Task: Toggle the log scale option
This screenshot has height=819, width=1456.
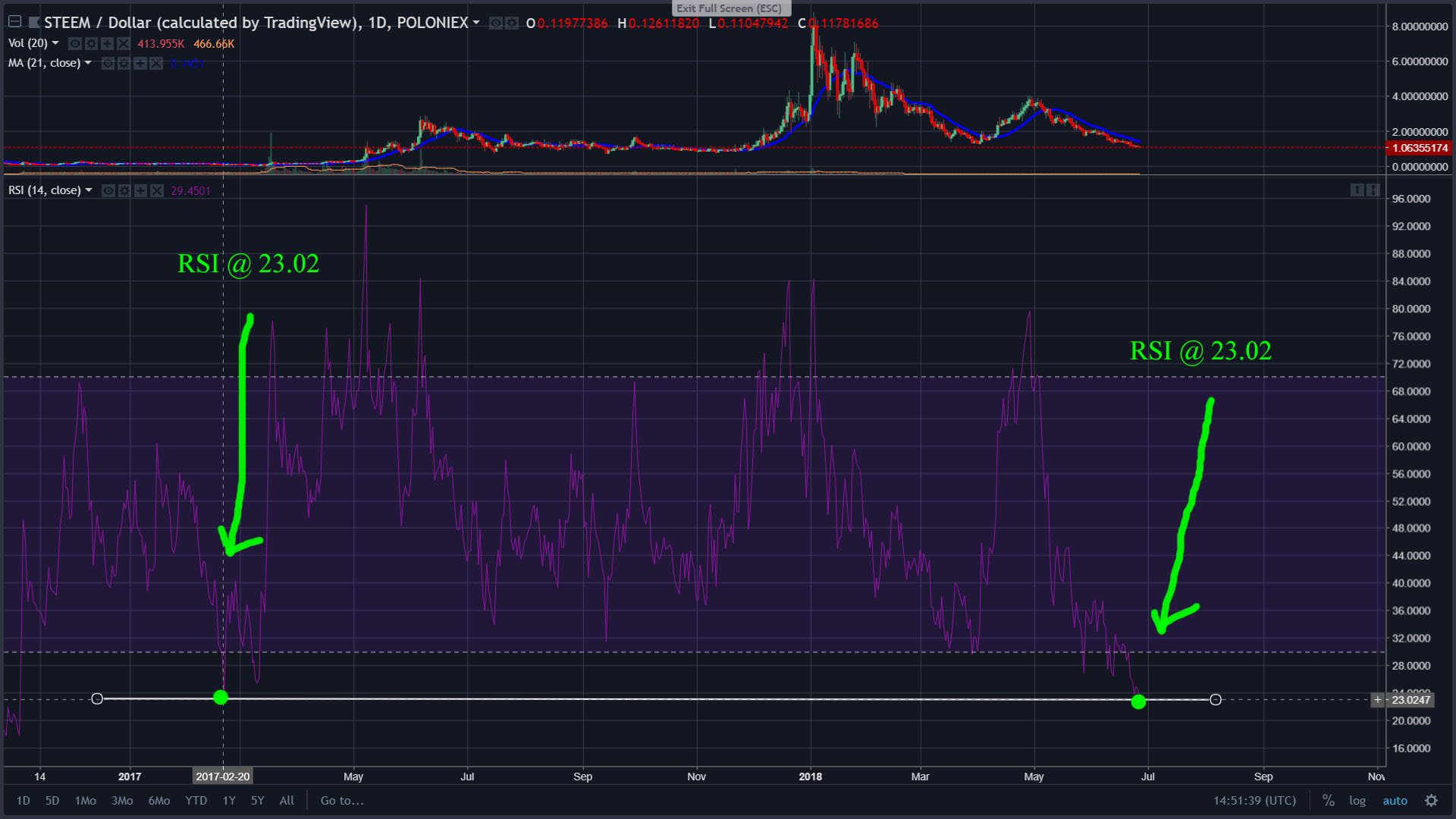Action: [x=1357, y=801]
